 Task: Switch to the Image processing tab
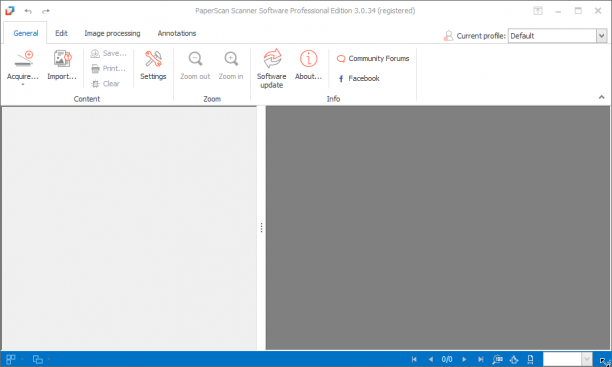tap(112, 33)
